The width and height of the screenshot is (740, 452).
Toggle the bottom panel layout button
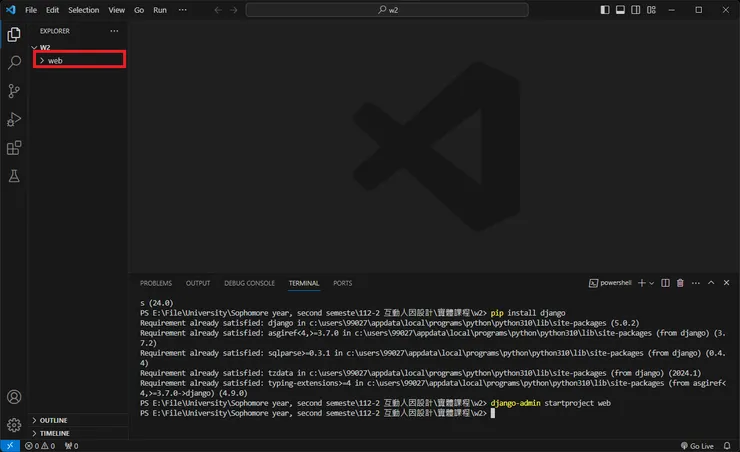(x=620, y=10)
